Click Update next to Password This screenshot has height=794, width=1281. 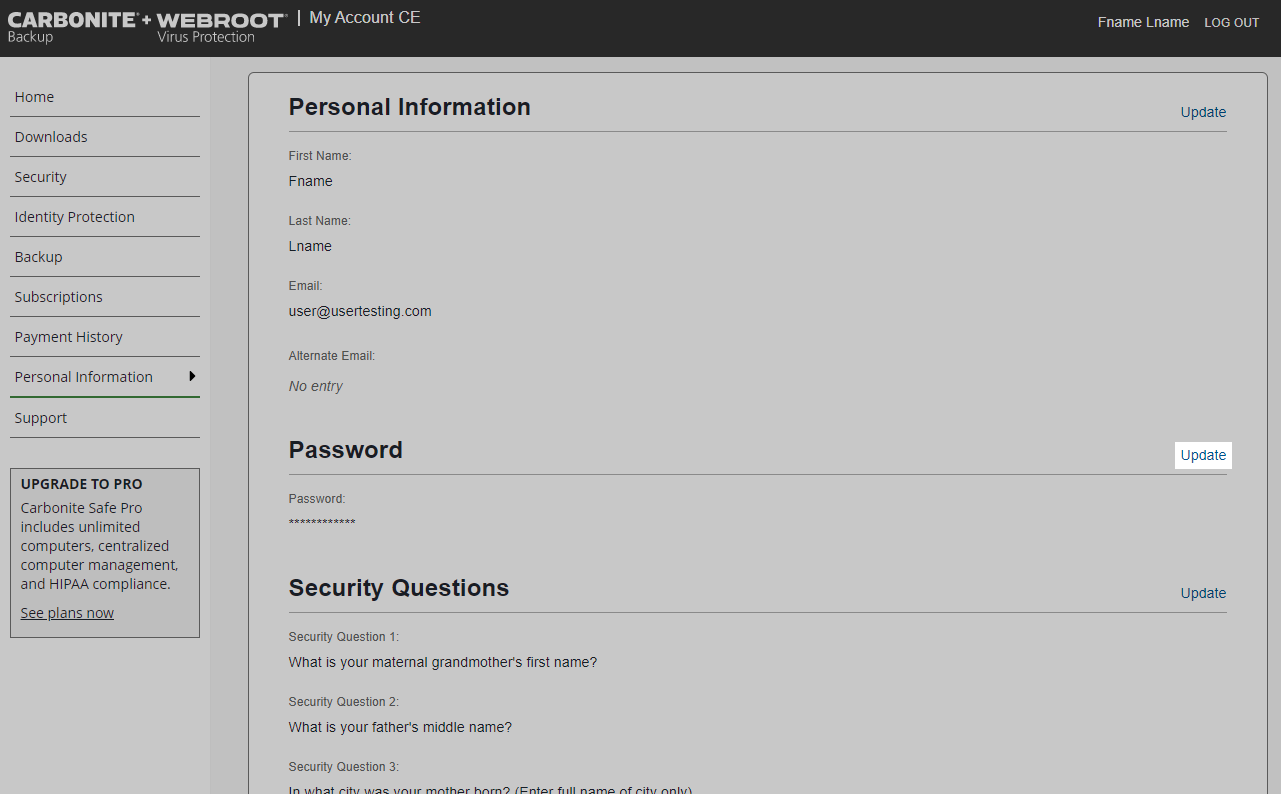point(1203,455)
